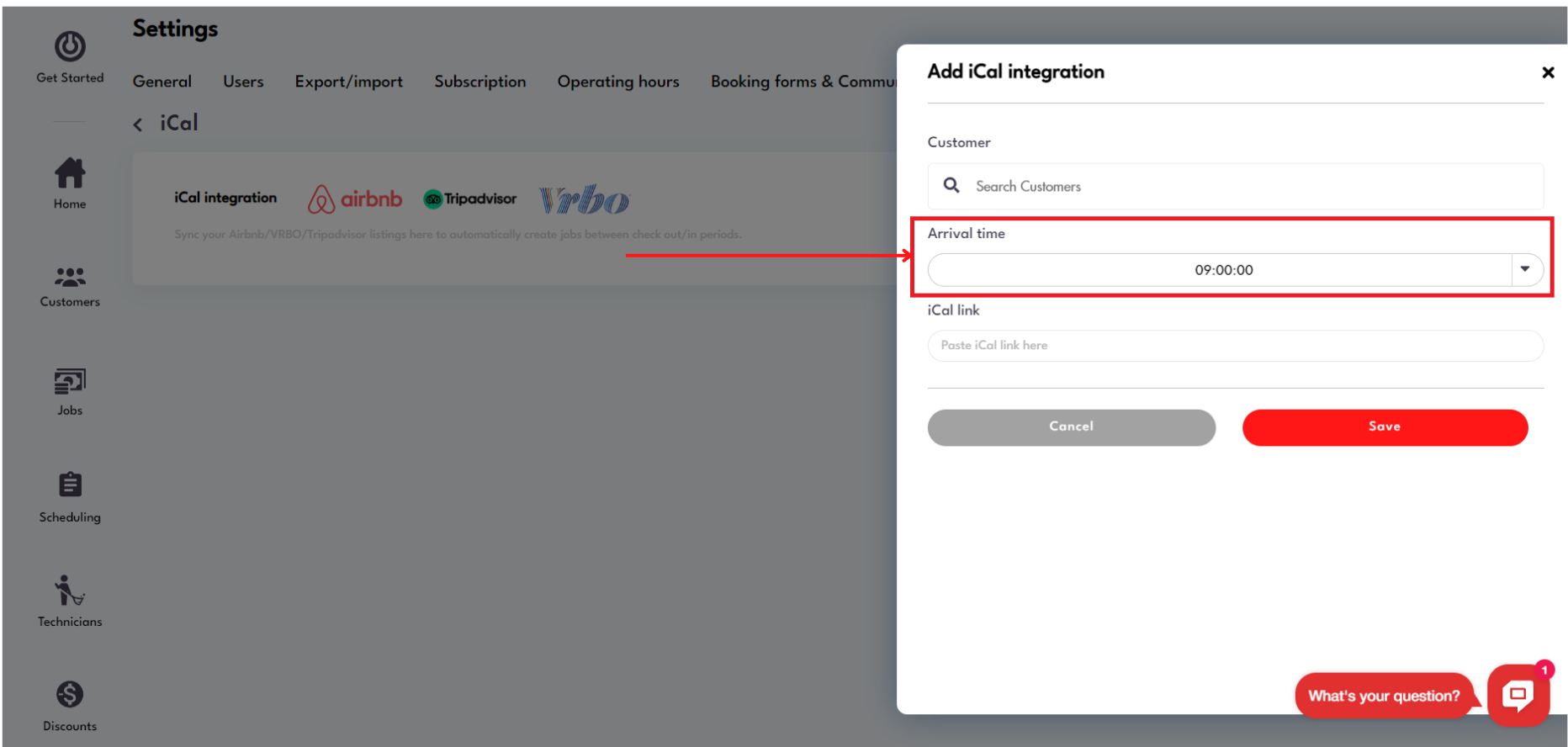Open the Technicians sidebar icon

click(x=70, y=591)
